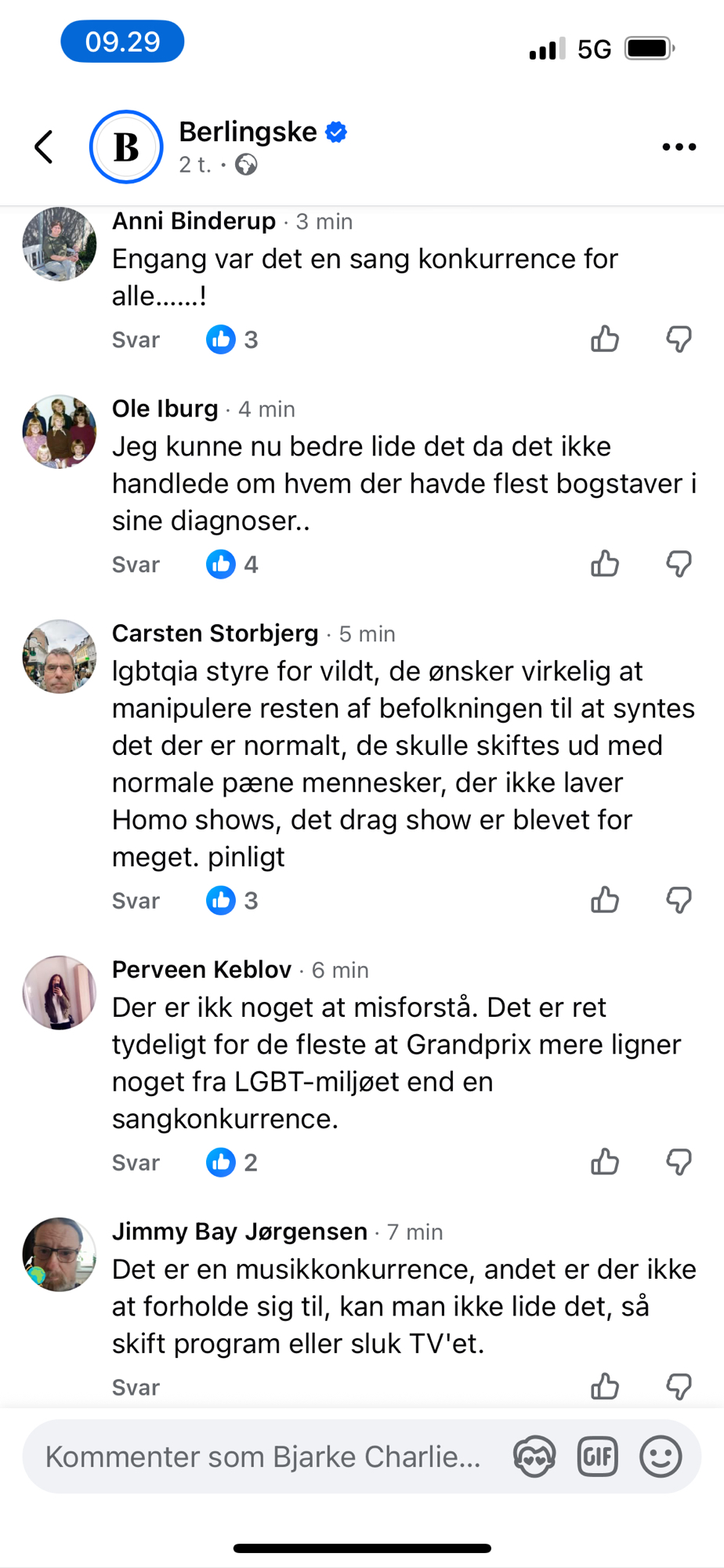This screenshot has width=724, height=1568.
Task: Like Anni Binderup's comment
Action: 605,339
